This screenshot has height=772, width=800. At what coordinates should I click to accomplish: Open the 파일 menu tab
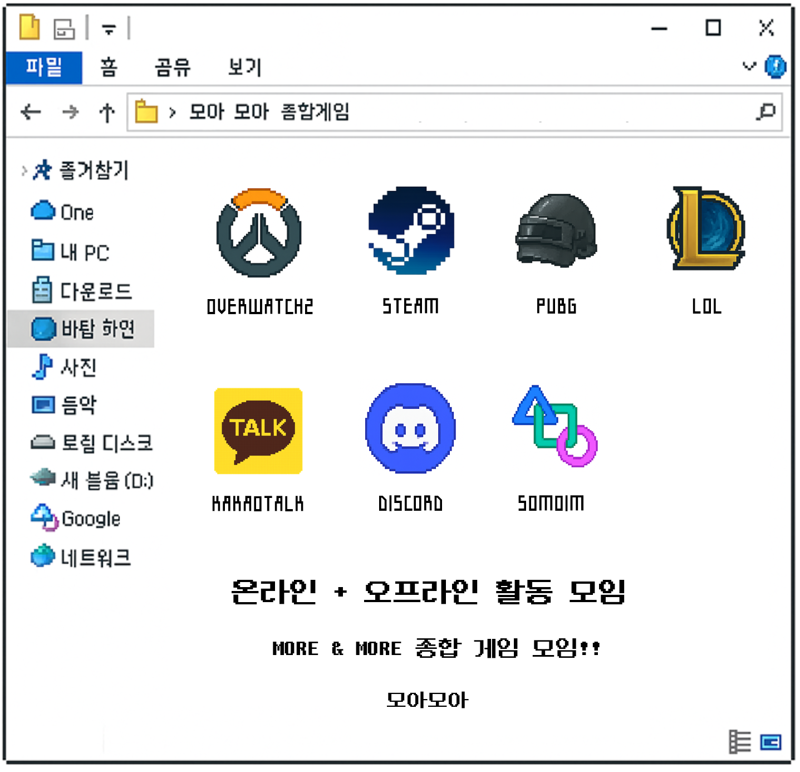44,67
